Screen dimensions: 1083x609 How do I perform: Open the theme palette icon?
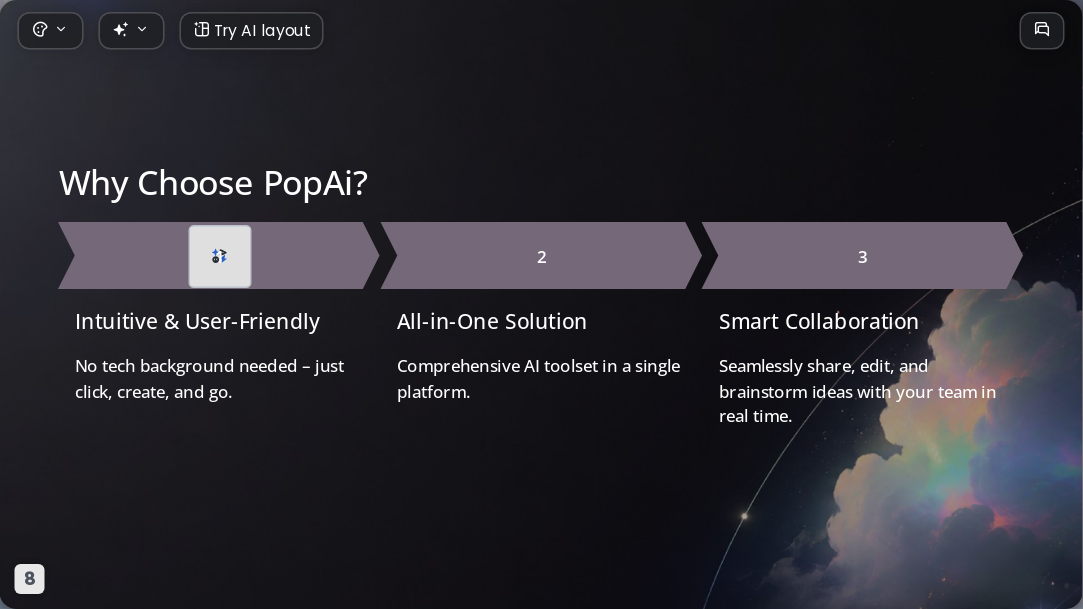point(40,30)
